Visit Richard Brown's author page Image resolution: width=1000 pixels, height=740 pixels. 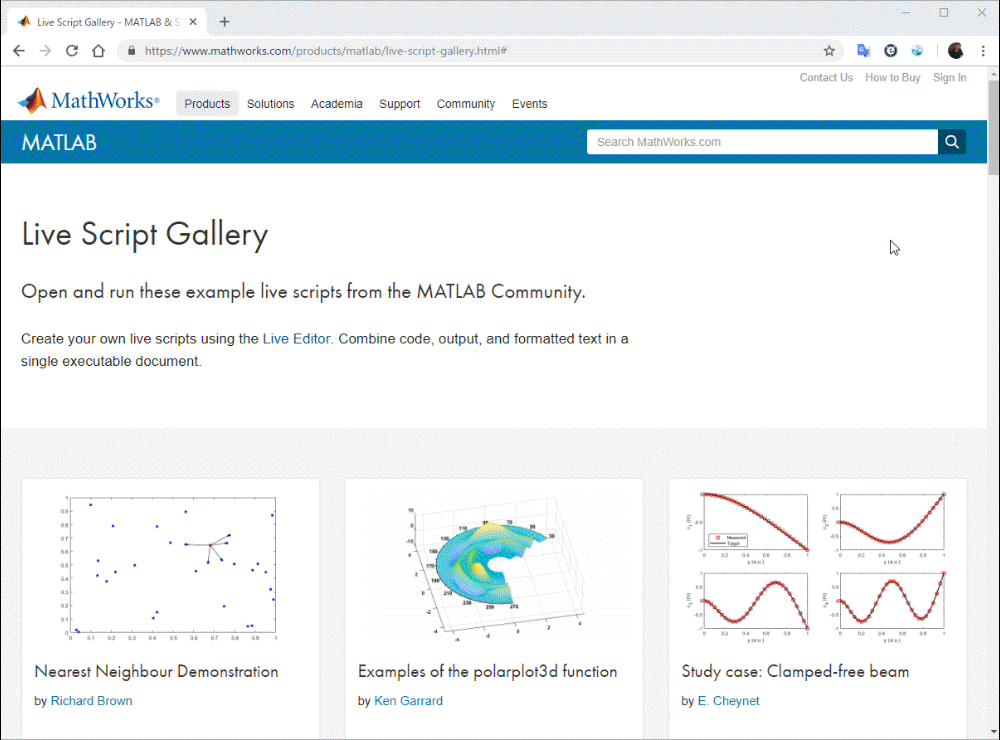tap(91, 701)
